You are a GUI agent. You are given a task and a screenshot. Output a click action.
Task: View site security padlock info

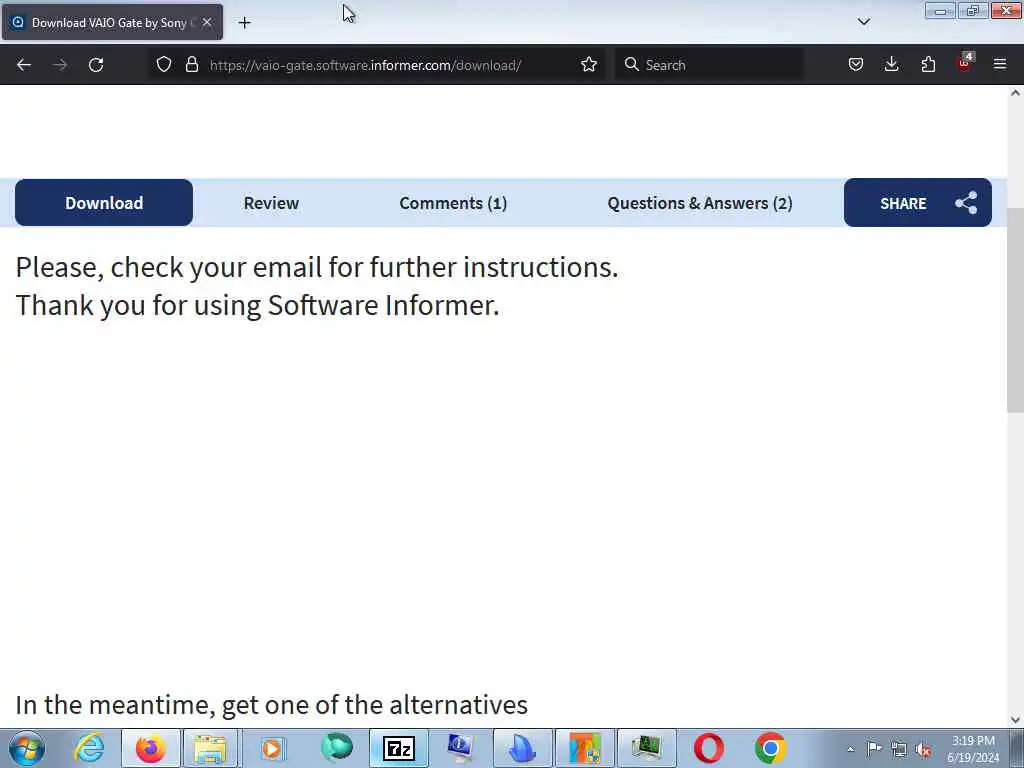(191, 65)
